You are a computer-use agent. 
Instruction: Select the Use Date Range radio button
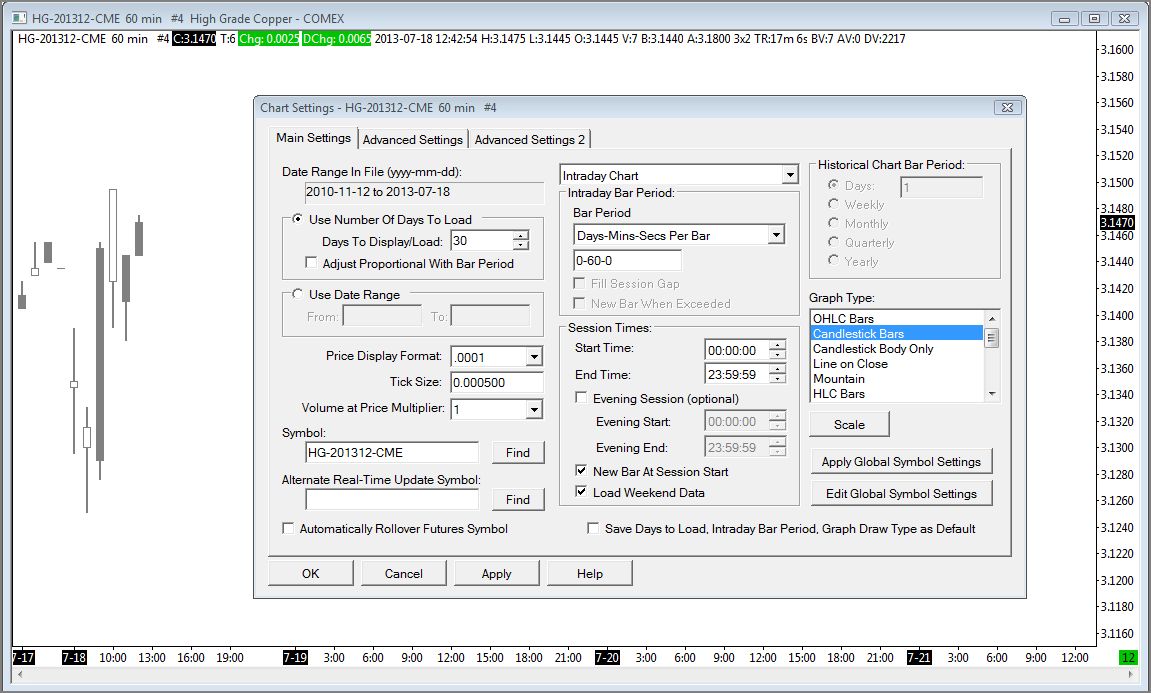pos(297,295)
